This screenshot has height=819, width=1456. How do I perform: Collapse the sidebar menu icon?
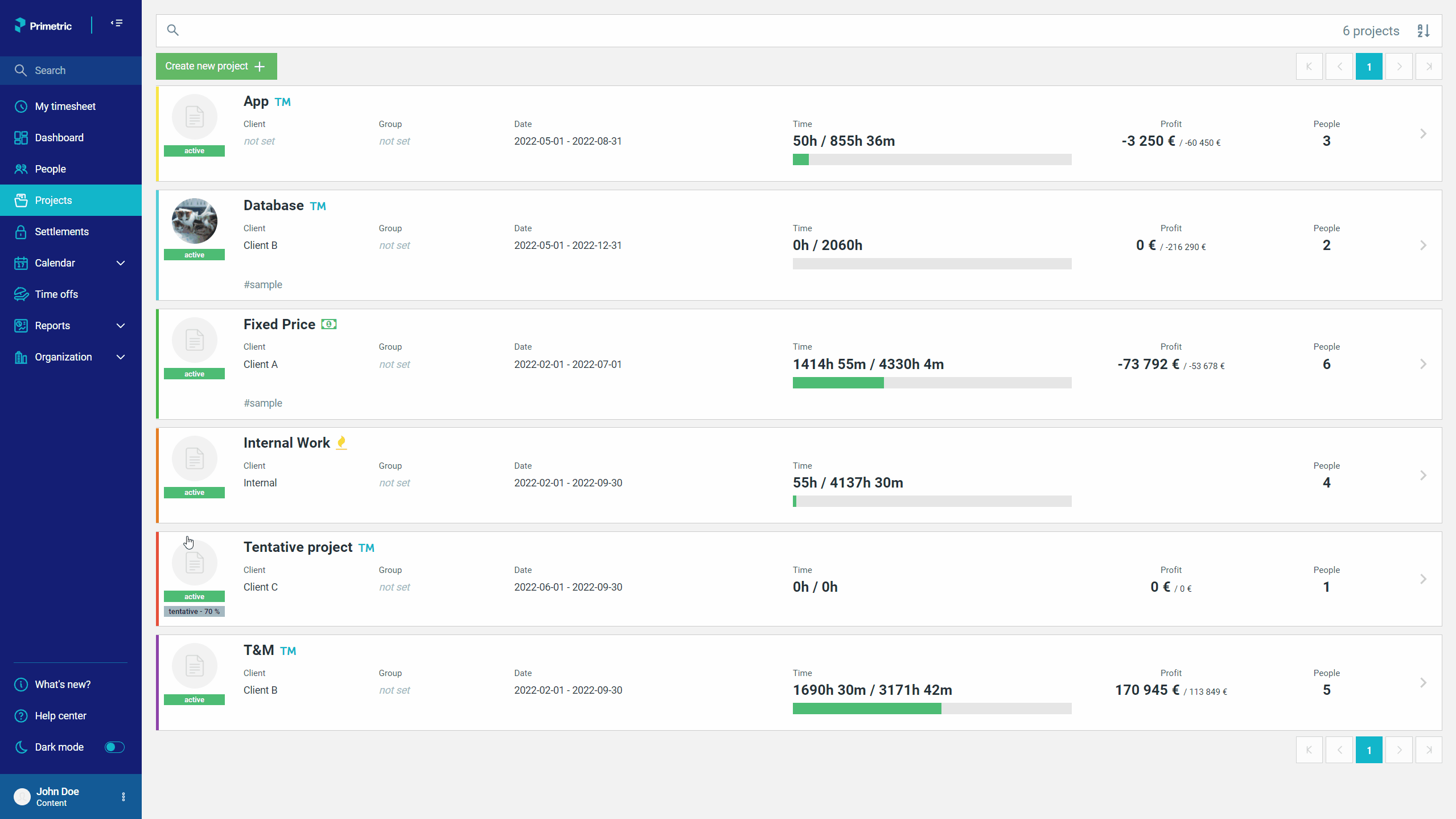117,23
